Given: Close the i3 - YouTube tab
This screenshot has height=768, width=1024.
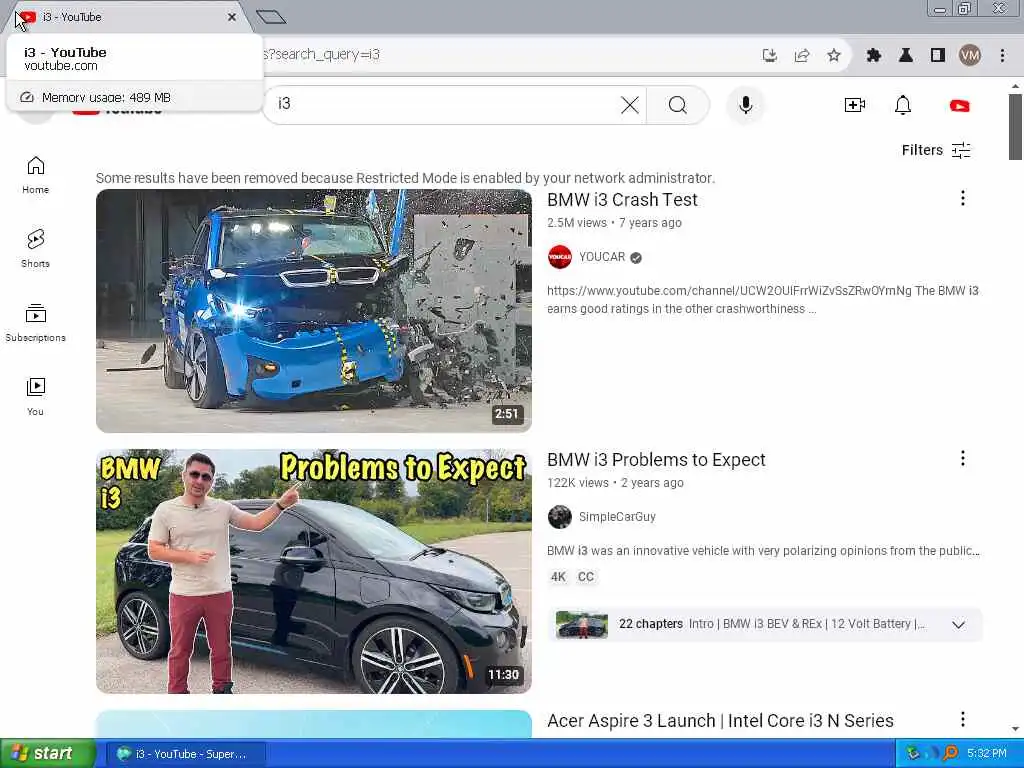Looking at the screenshot, I should (232, 17).
